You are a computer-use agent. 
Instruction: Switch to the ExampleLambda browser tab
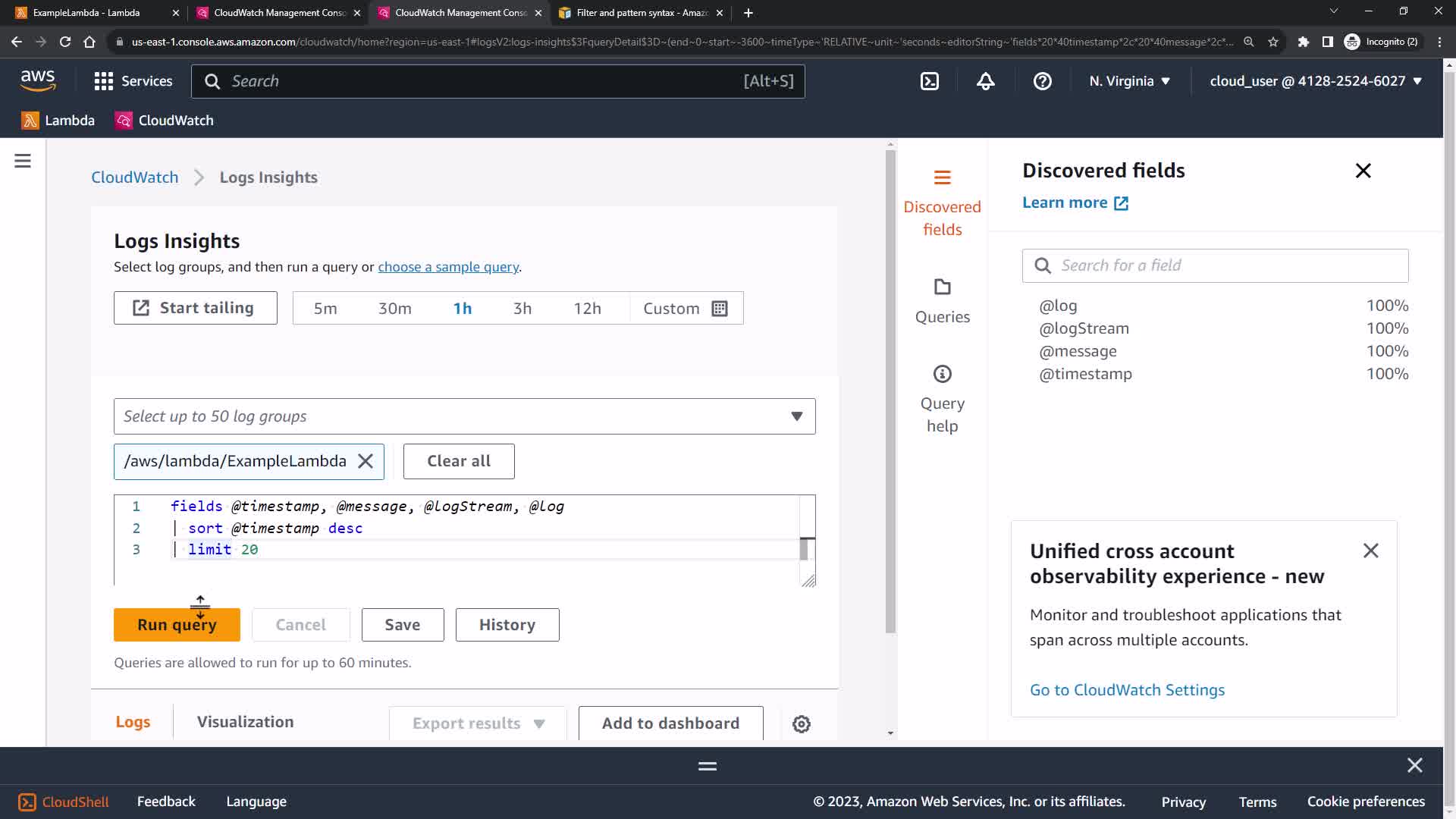pyautogui.click(x=86, y=13)
